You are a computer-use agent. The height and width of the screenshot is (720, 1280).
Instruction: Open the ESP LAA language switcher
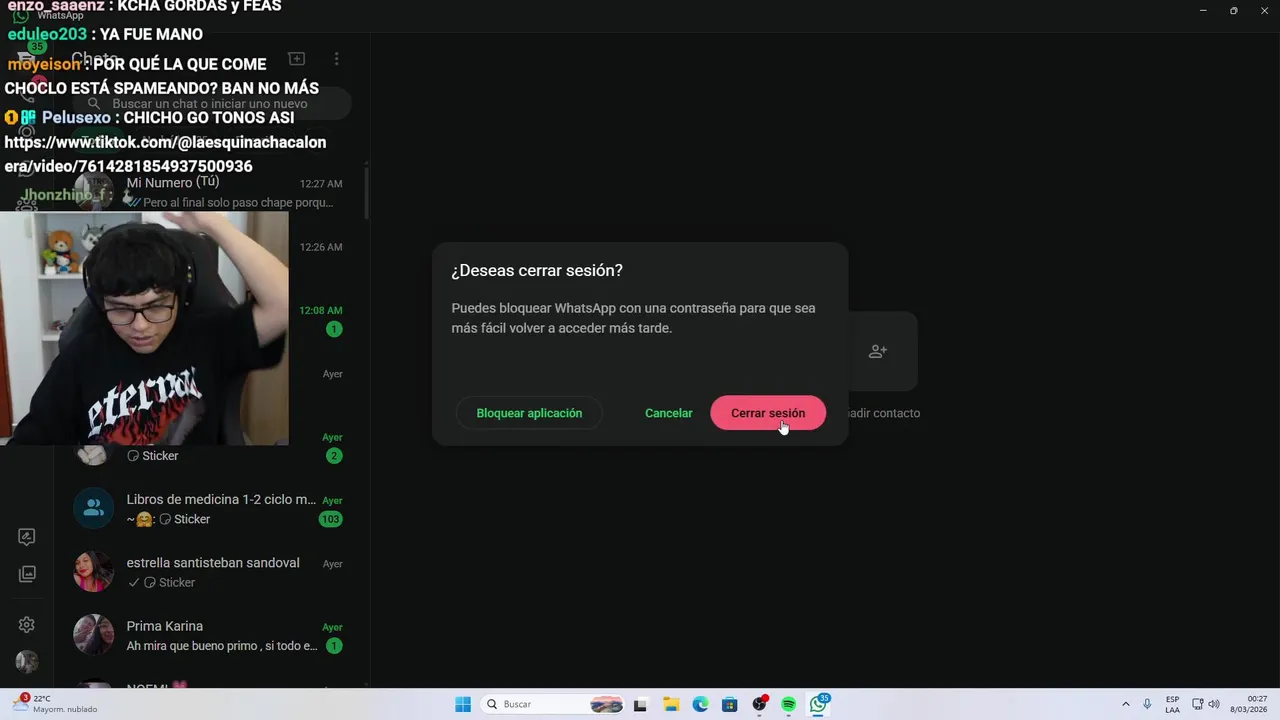click(1172, 704)
